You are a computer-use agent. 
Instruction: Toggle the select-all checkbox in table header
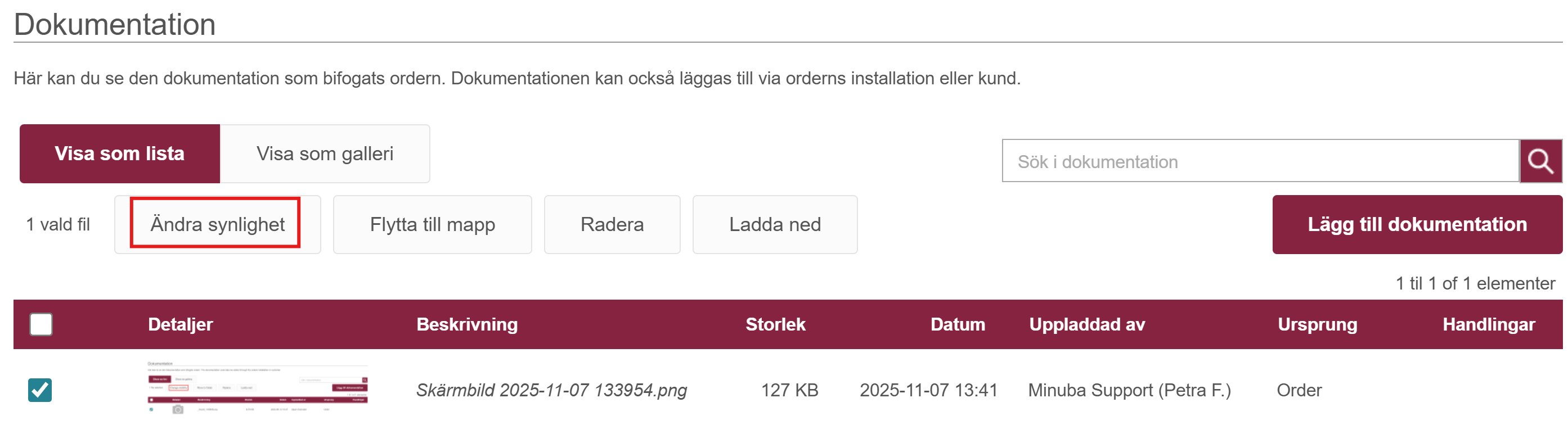(41, 324)
